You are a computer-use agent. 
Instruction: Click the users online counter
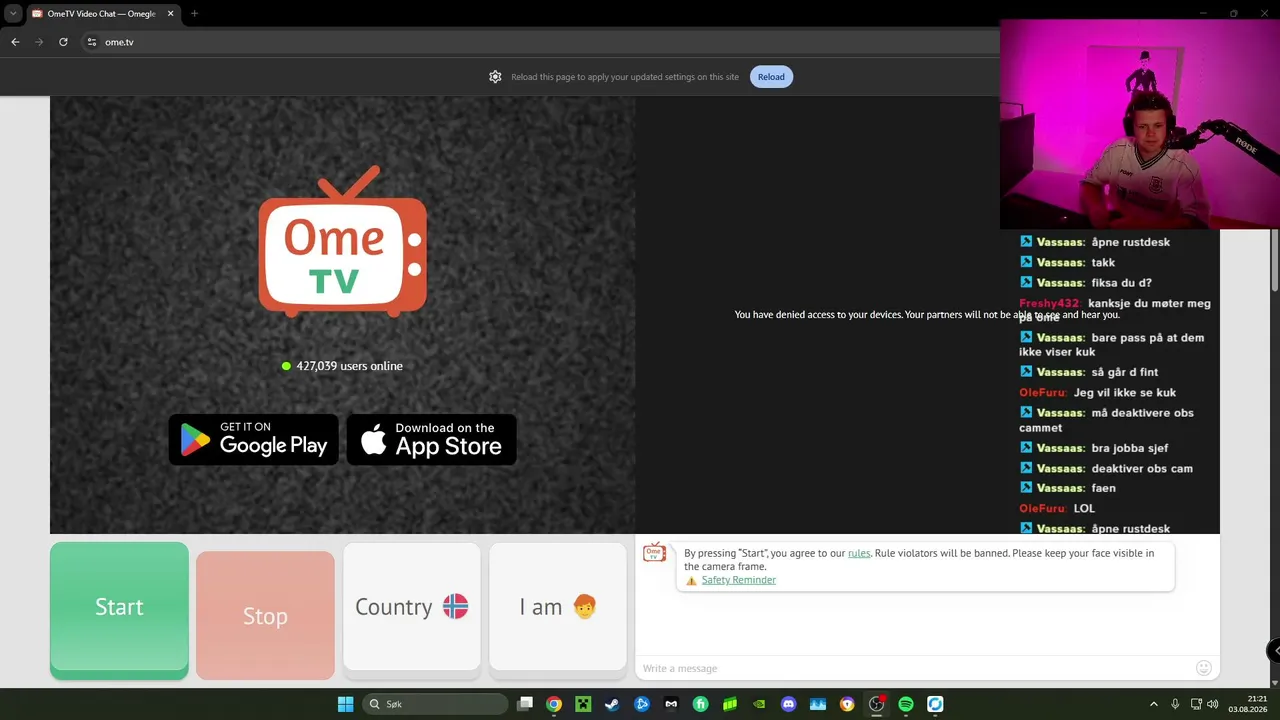(x=342, y=366)
